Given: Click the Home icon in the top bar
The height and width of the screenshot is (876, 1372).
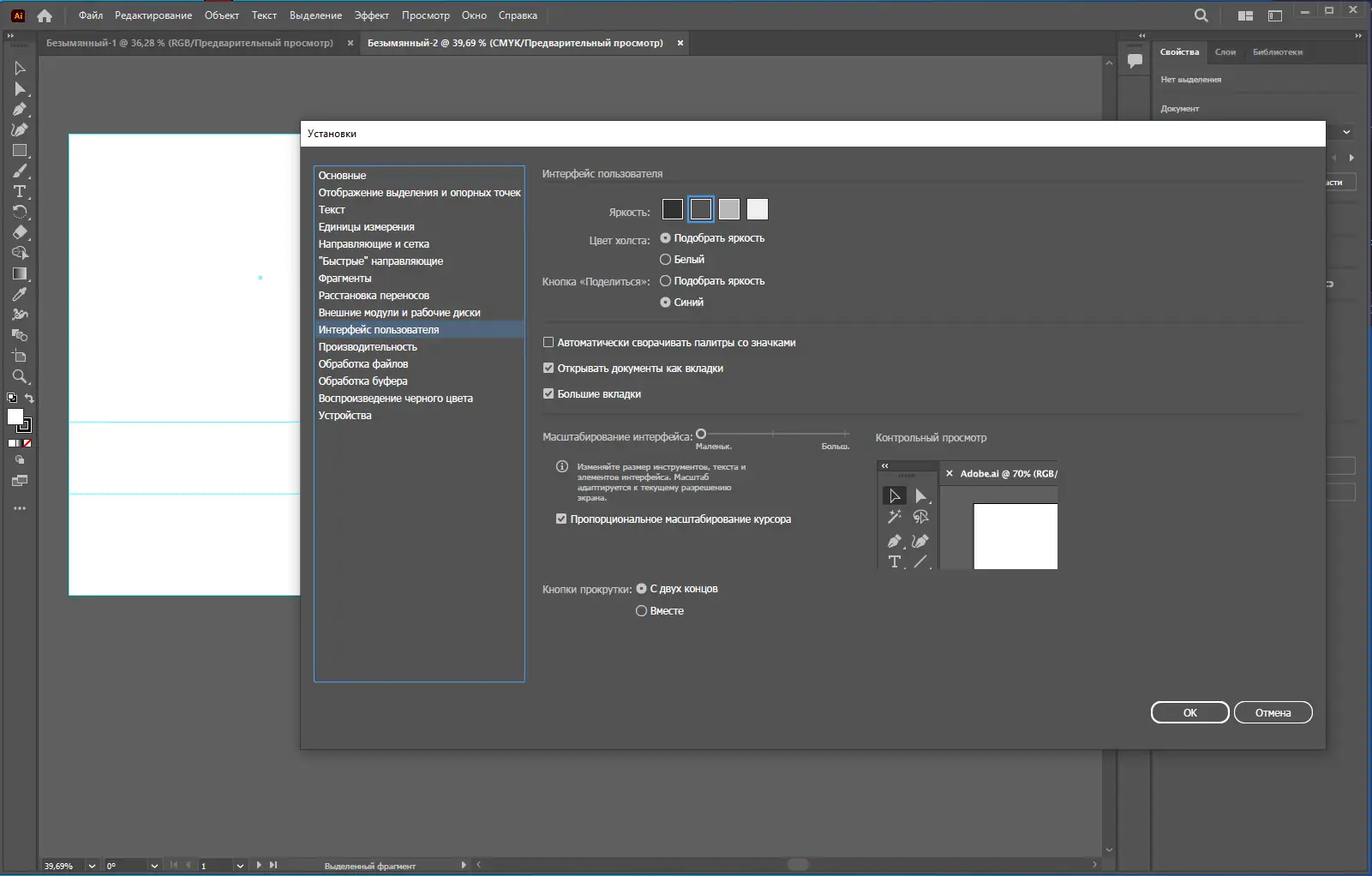Looking at the screenshot, I should [x=45, y=15].
